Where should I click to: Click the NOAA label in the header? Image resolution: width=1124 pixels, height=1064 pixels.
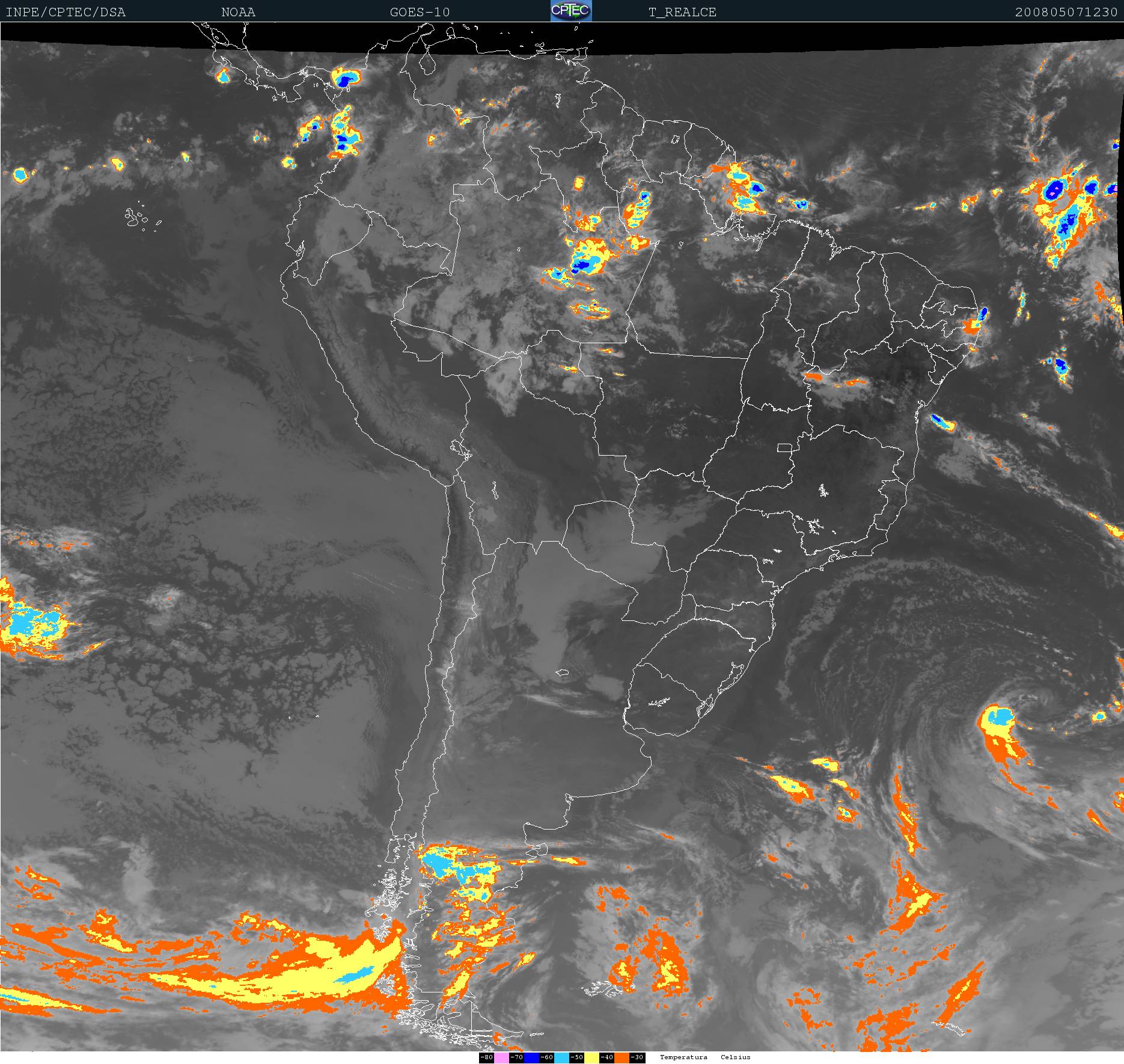(238, 12)
